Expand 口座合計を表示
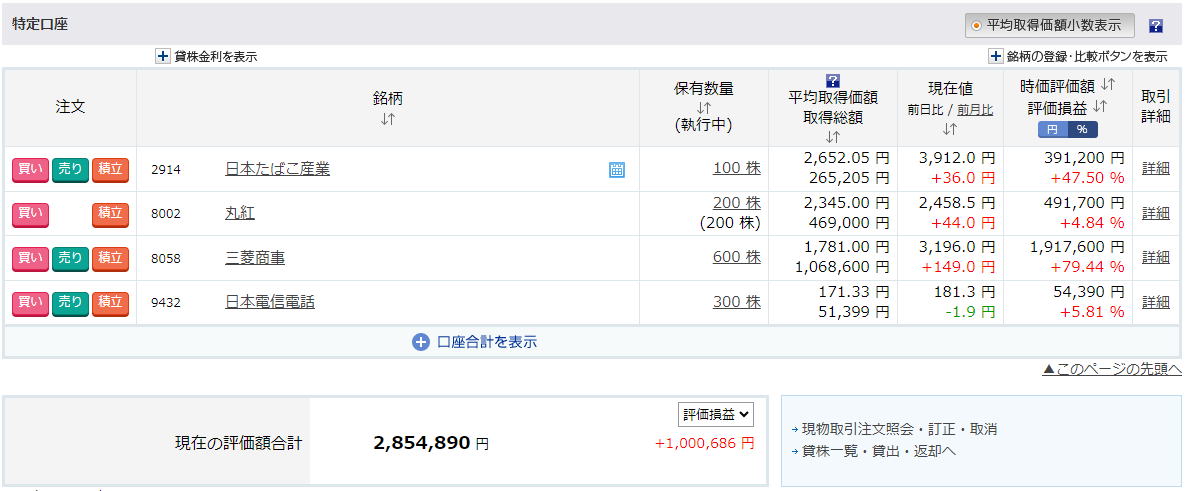This screenshot has height=491, width=1185. tap(475, 341)
